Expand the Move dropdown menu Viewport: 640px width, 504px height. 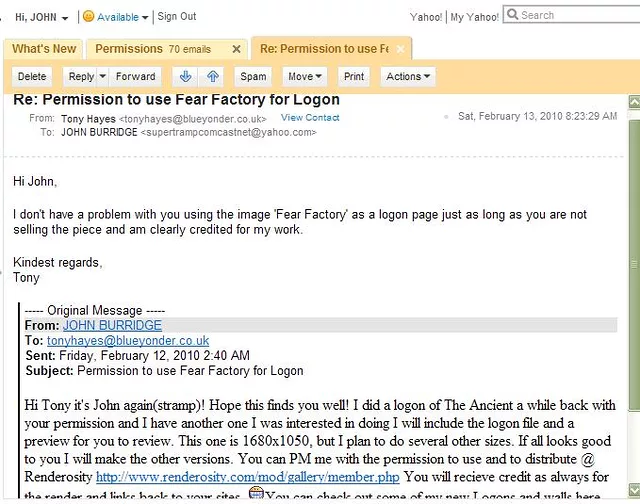pos(305,76)
